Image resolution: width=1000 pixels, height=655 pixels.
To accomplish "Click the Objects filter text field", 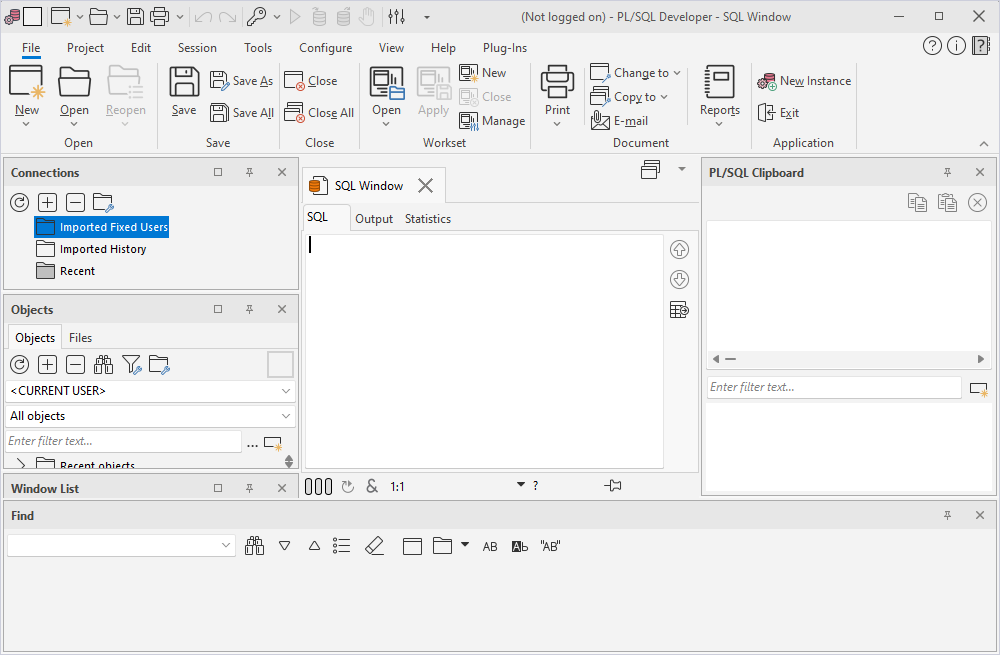I will pyautogui.click(x=124, y=441).
